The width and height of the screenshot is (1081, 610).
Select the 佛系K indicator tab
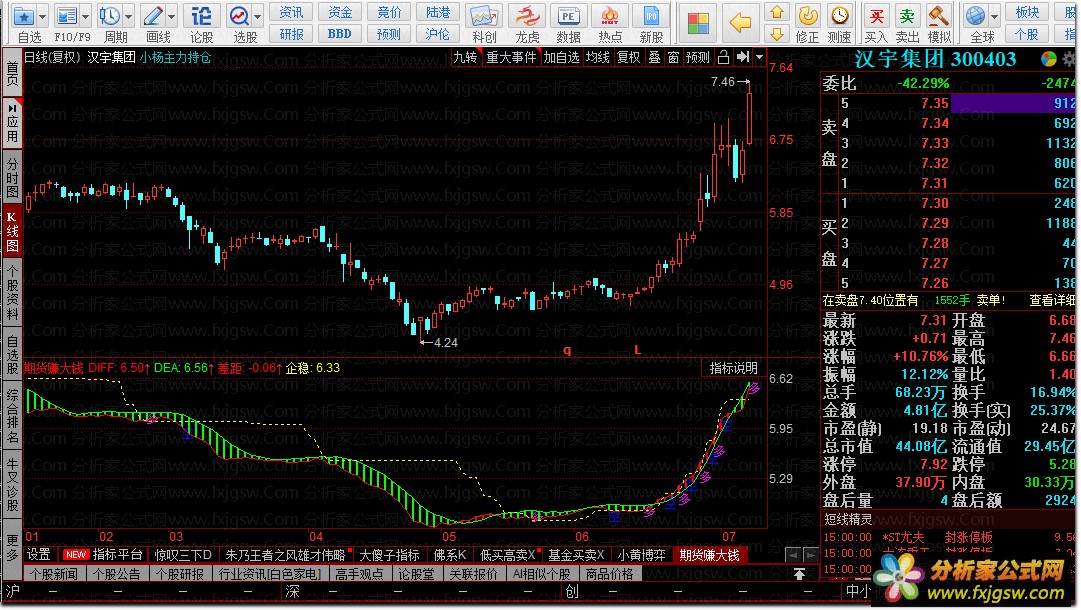pos(449,555)
